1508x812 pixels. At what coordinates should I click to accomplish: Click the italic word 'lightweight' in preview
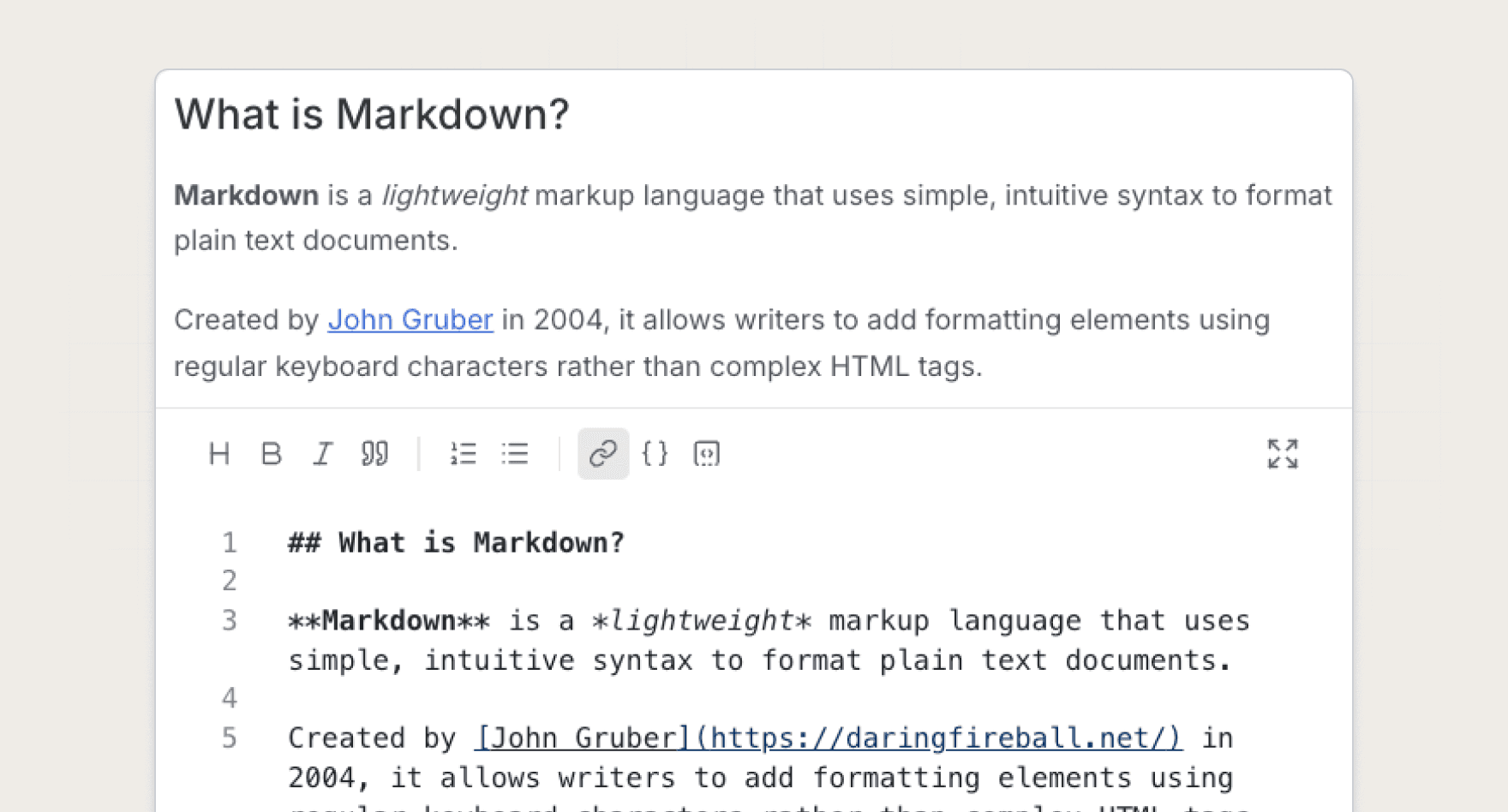[x=454, y=196]
